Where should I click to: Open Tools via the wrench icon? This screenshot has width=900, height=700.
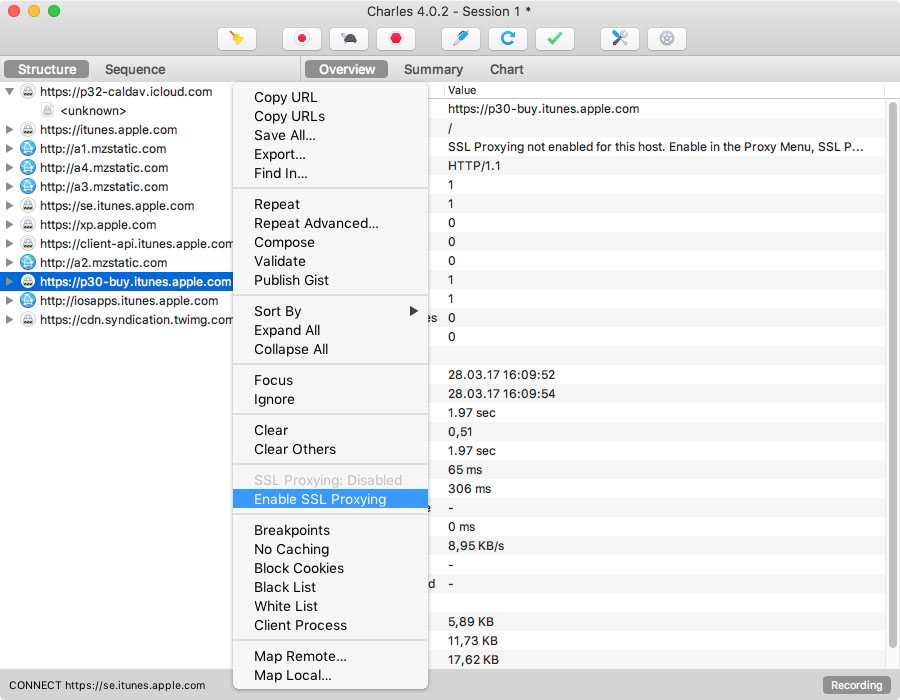pyautogui.click(x=619, y=39)
